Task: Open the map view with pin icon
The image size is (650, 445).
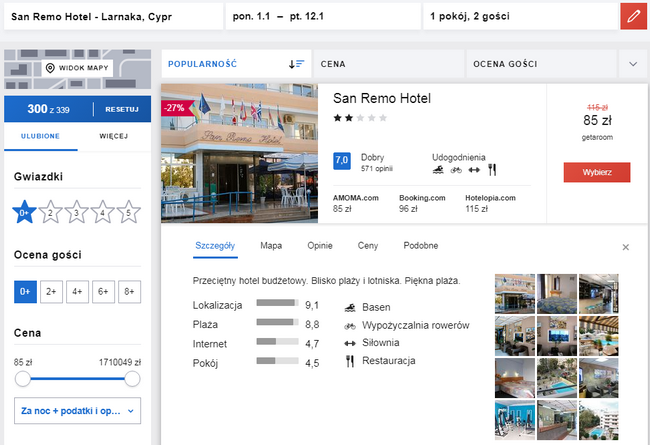Action: 79,68
